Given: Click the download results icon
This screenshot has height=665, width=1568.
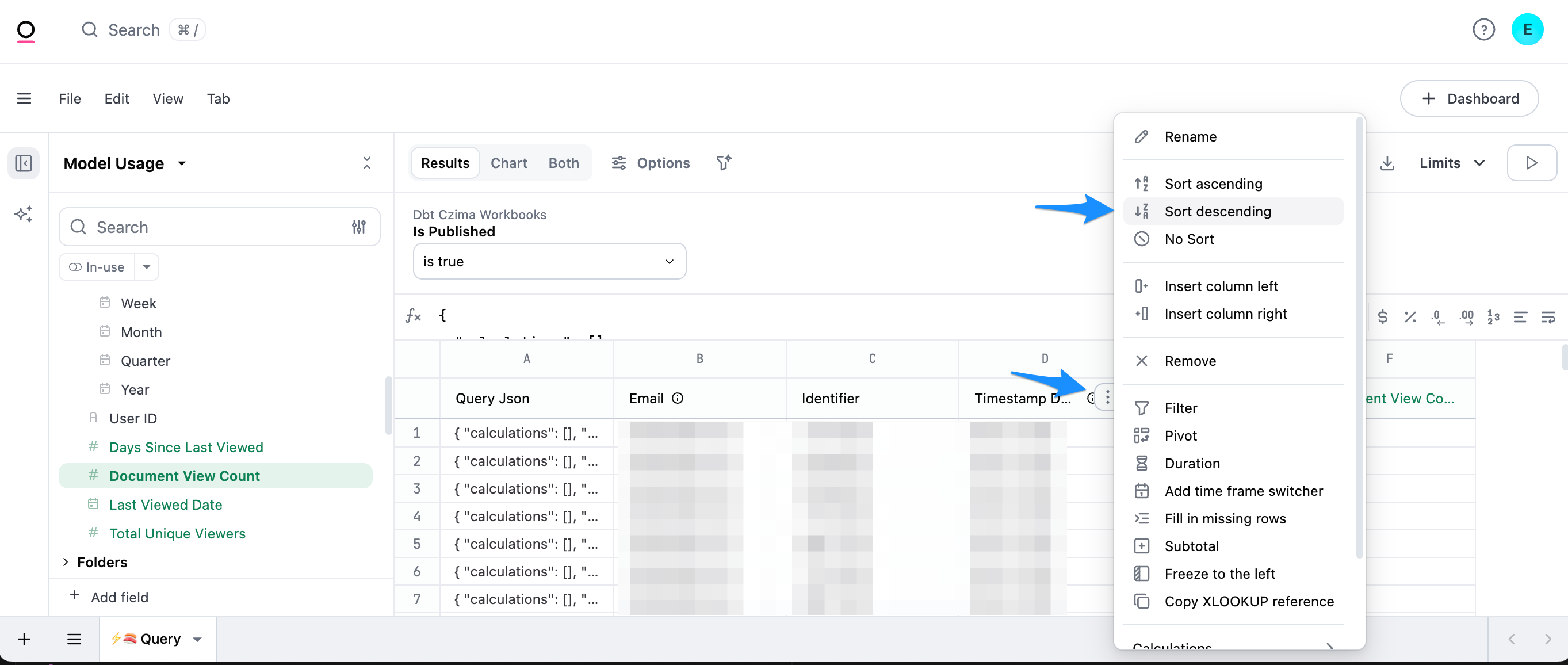Looking at the screenshot, I should (1387, 163).
